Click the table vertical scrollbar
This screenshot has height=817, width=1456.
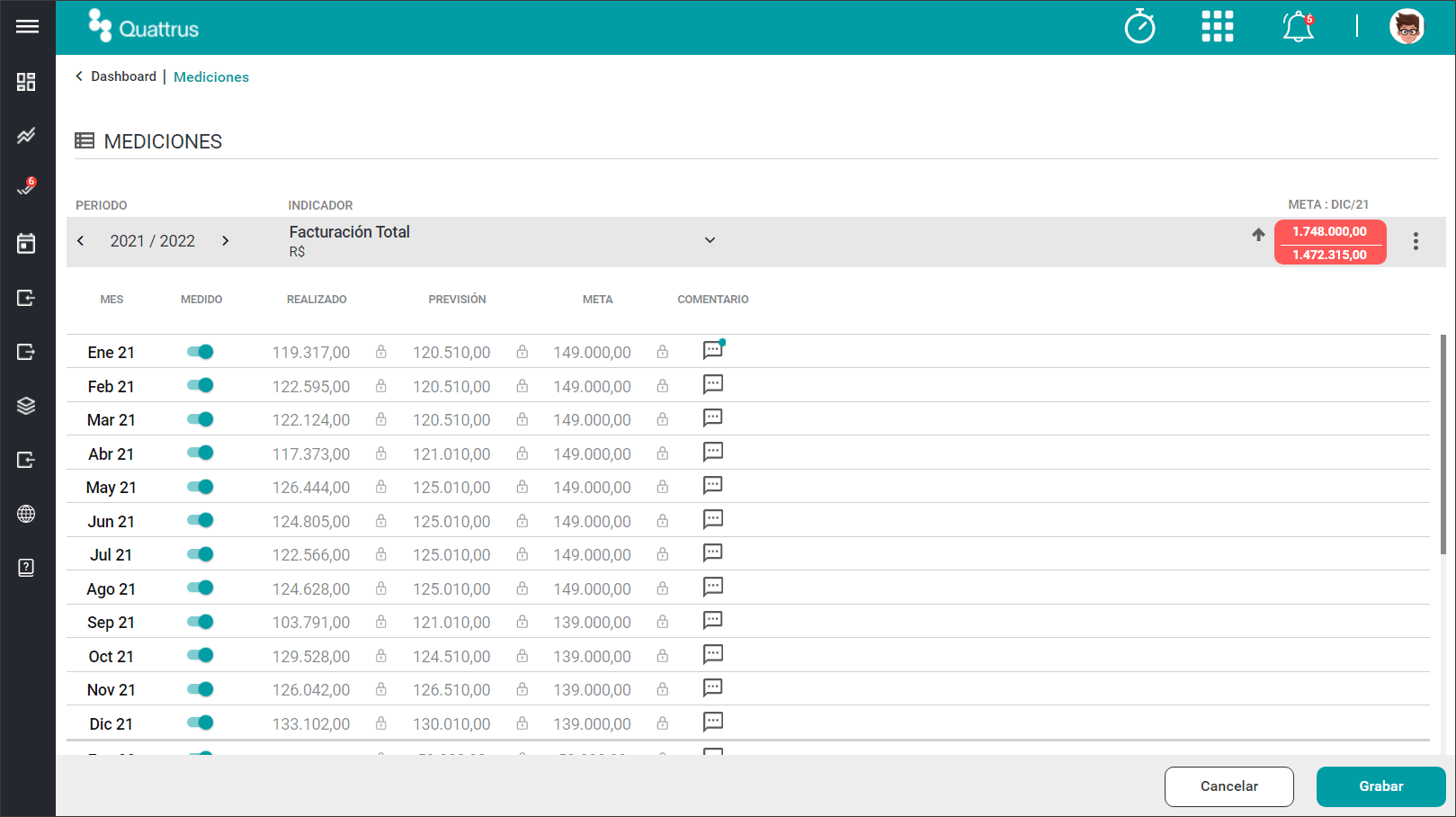point(1443,445)
